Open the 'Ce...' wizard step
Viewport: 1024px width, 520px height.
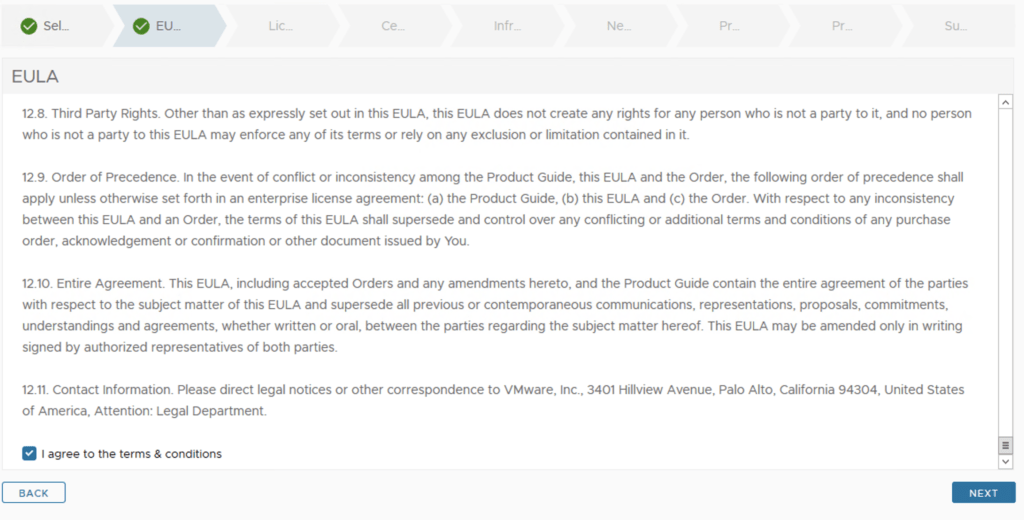[393, 26]
